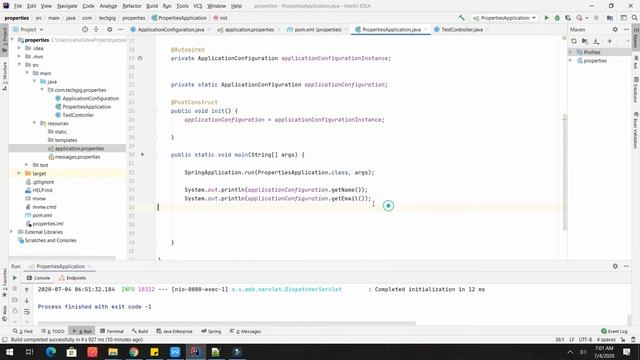This screenshot has height=360, width=640.
Task: Open Java Enterprise tool window
Action: pos(174,331)
